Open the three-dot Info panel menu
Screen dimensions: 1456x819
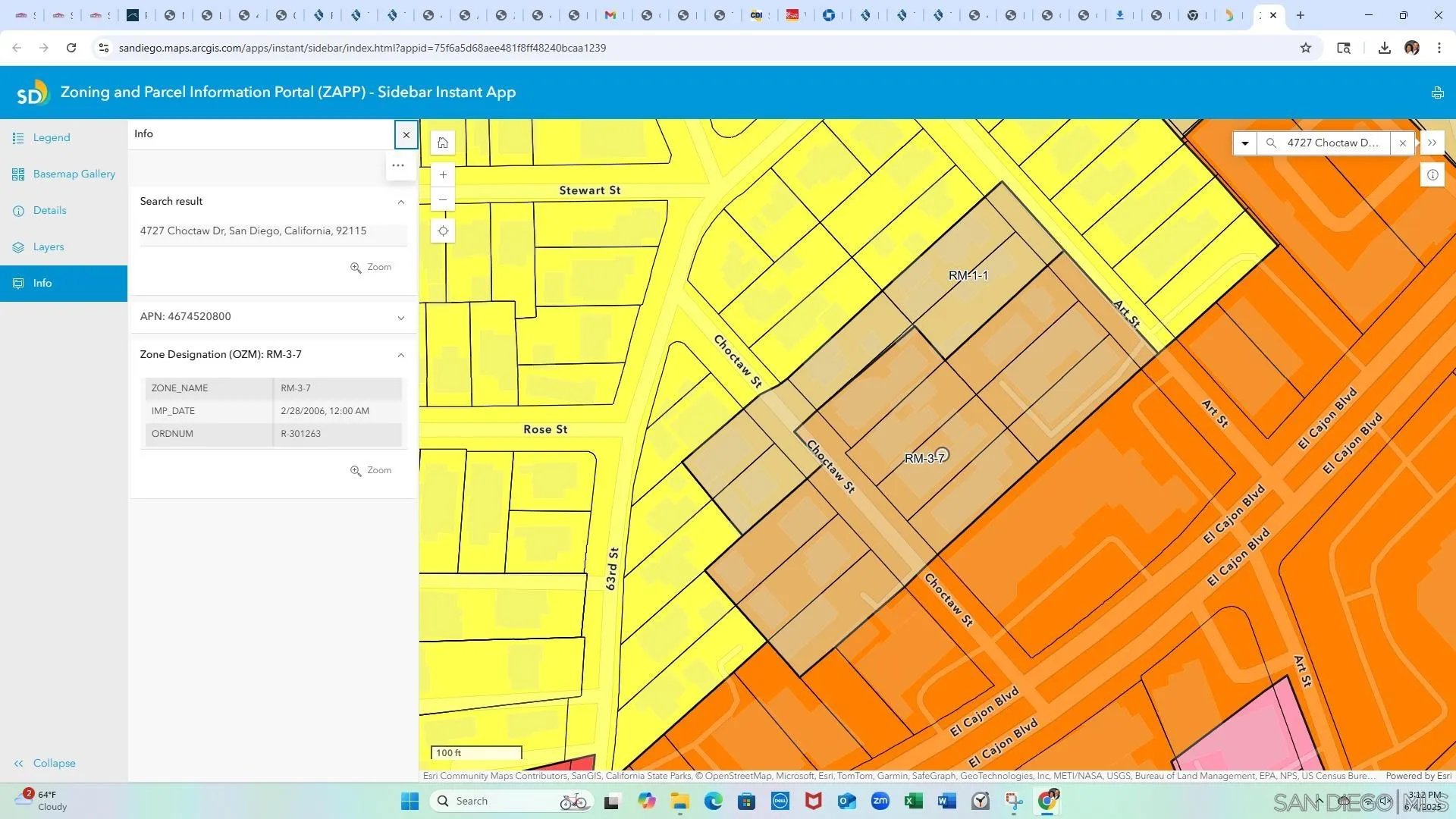click(398, 165)
